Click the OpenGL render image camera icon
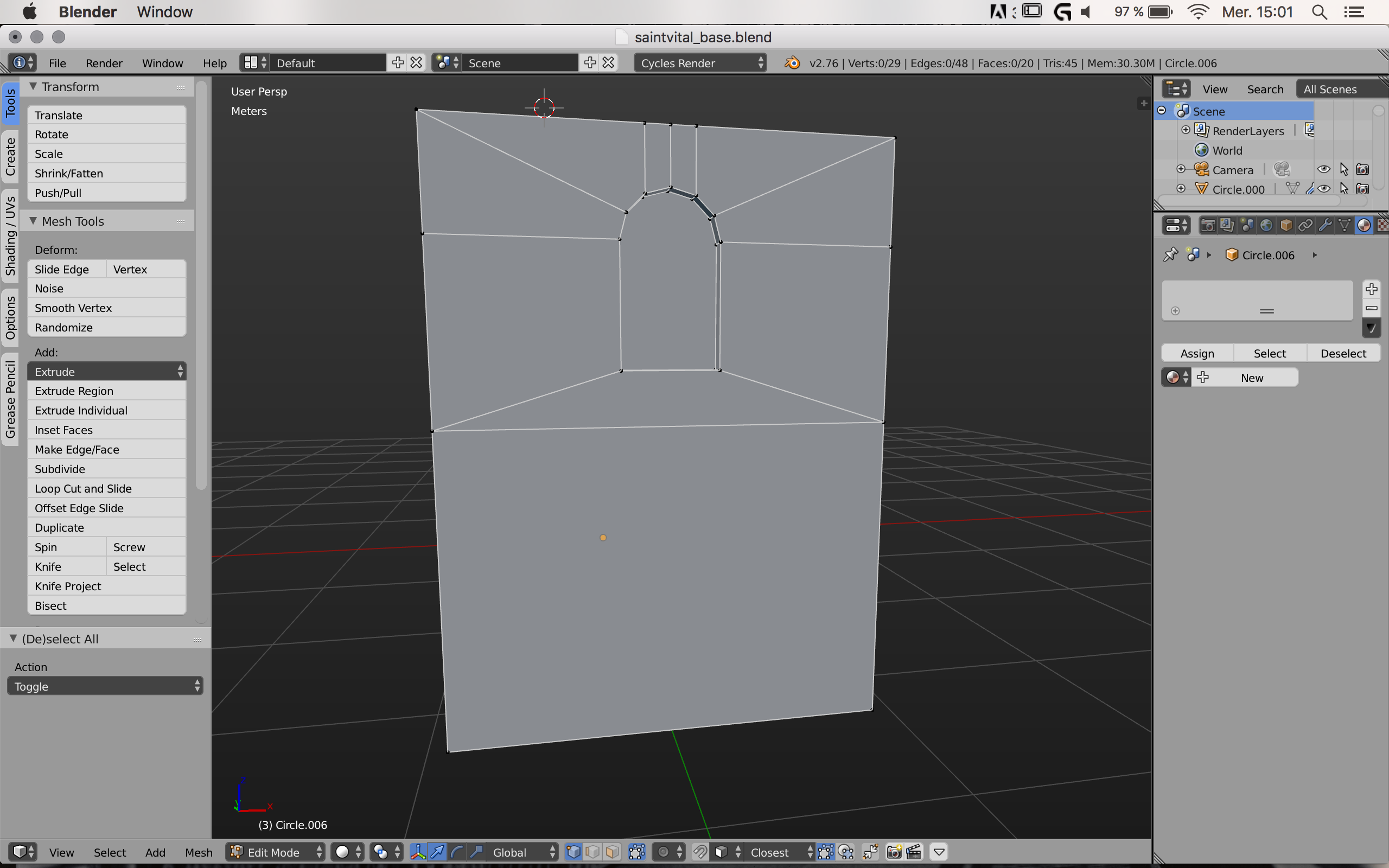1389x868 pixels. coord(894,852)
